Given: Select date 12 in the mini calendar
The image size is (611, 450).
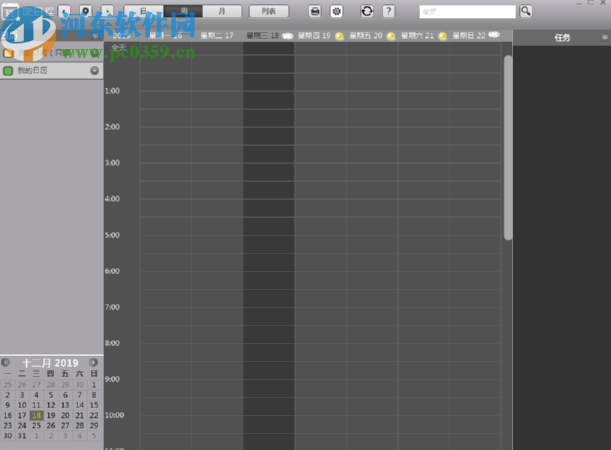Looking at the screenshot, I should (x=51, y=405).
